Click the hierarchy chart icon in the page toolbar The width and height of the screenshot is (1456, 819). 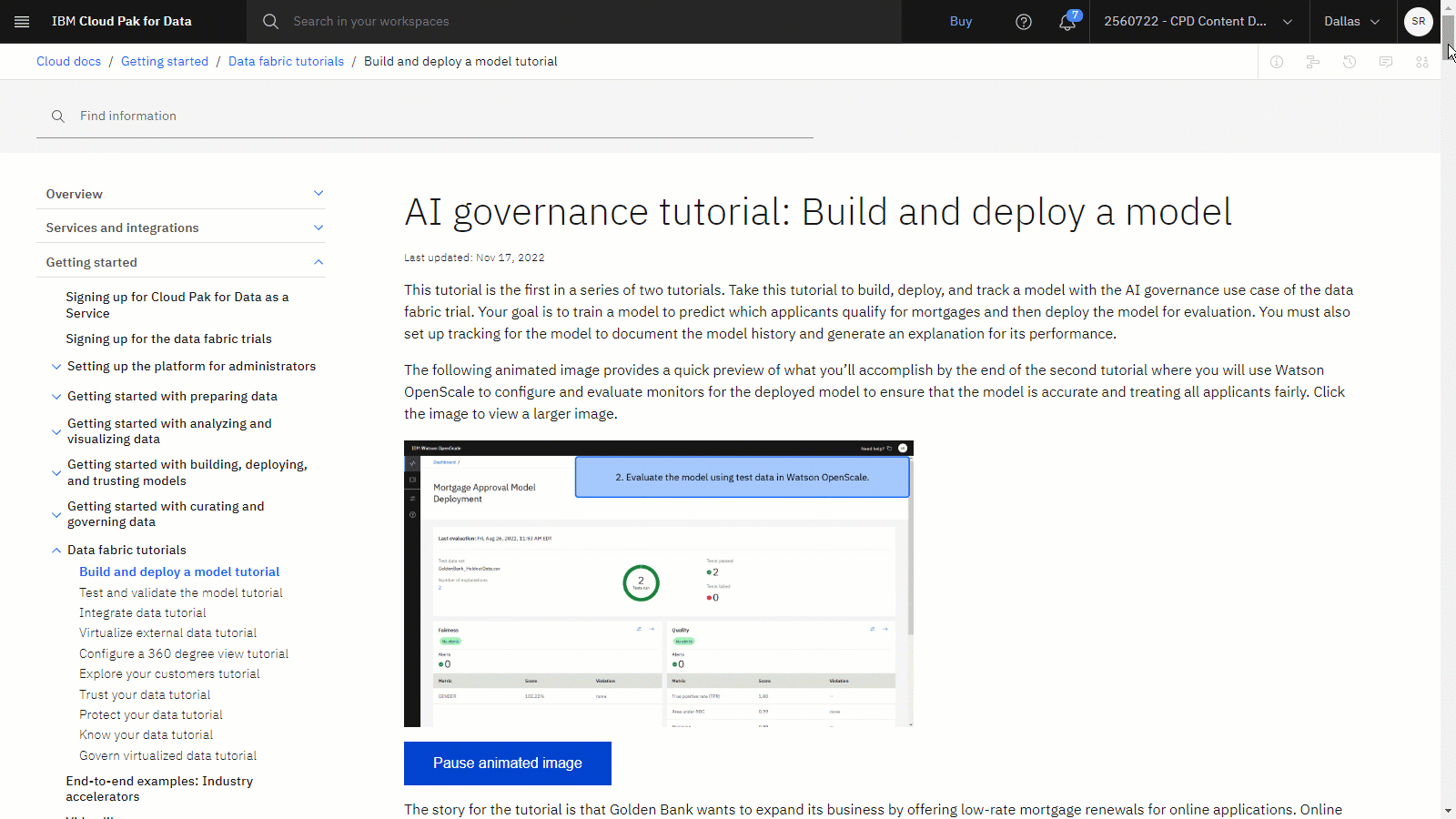click(x=1313, y=62)
